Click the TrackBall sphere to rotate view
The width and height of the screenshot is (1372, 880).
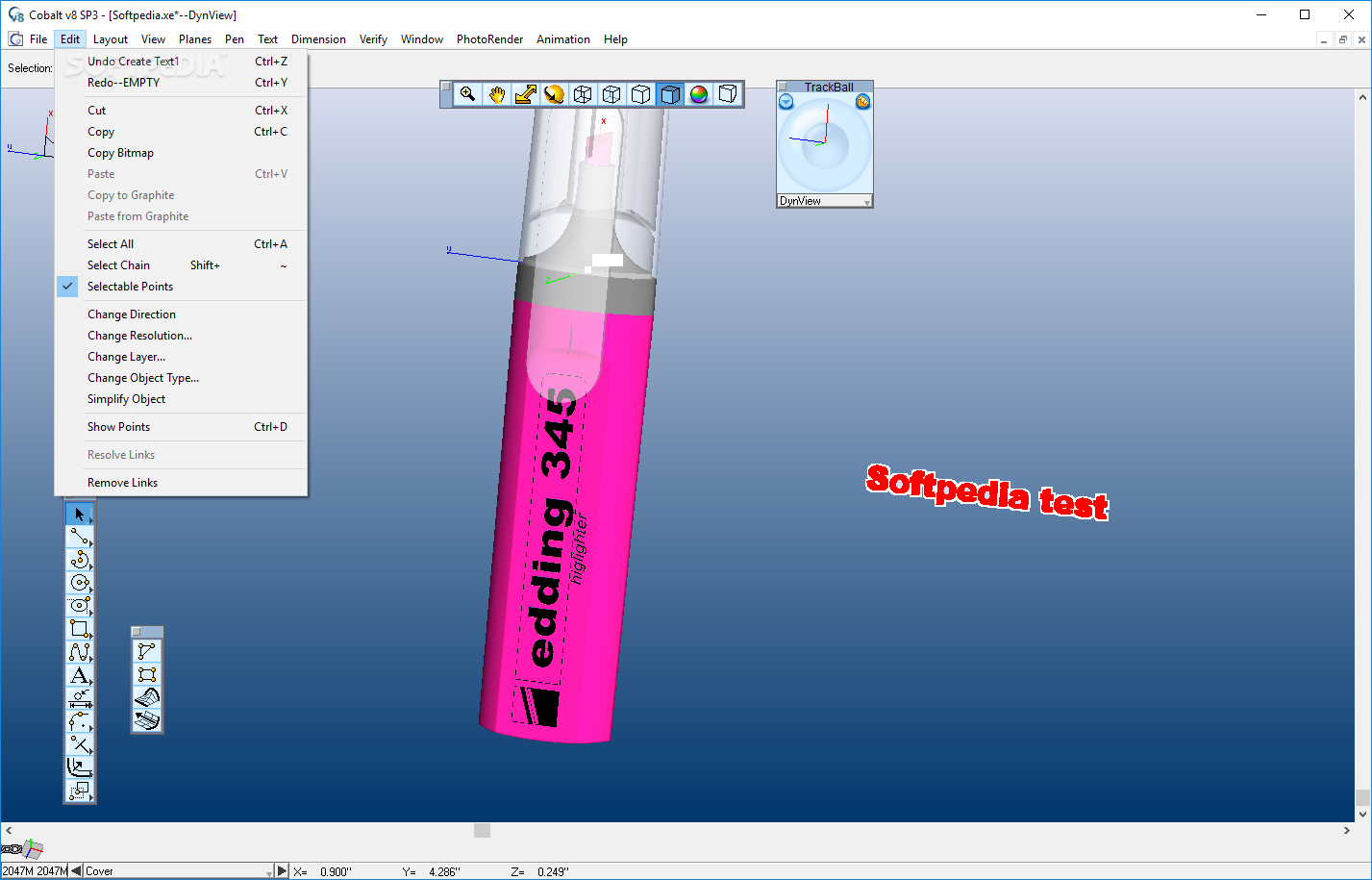[825, 147]
